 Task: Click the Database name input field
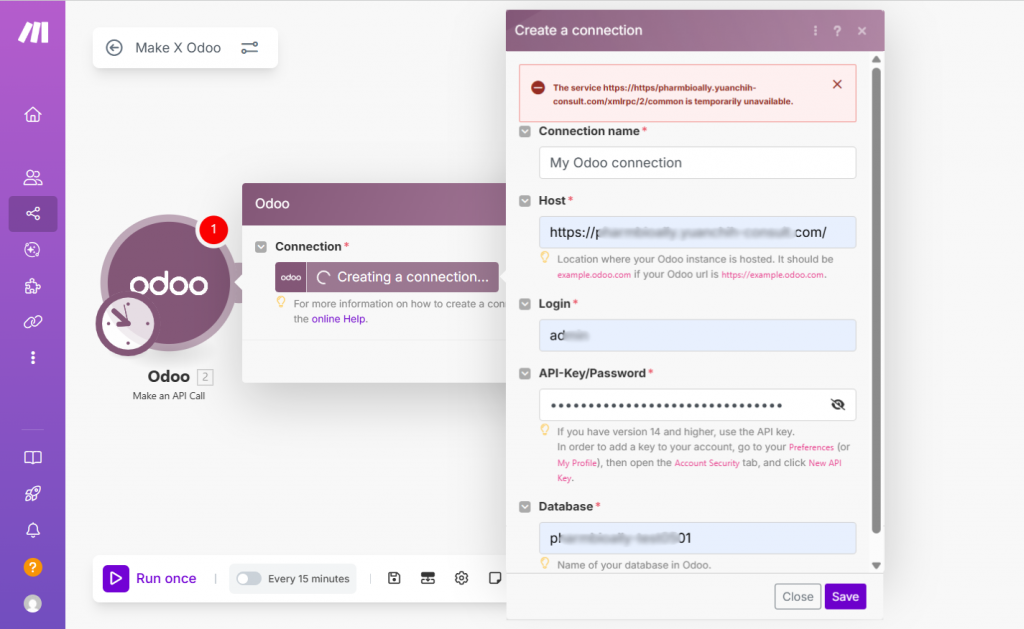(x=697, y=538)
